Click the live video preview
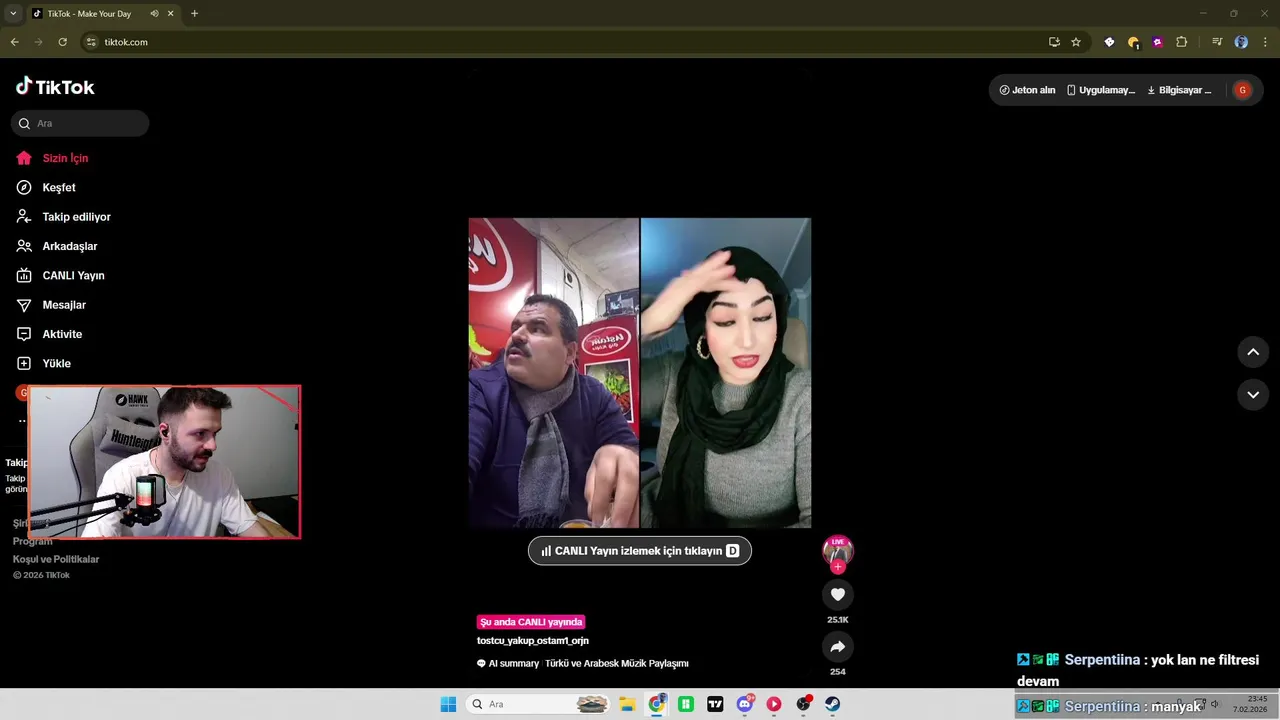 click(640, 373)
